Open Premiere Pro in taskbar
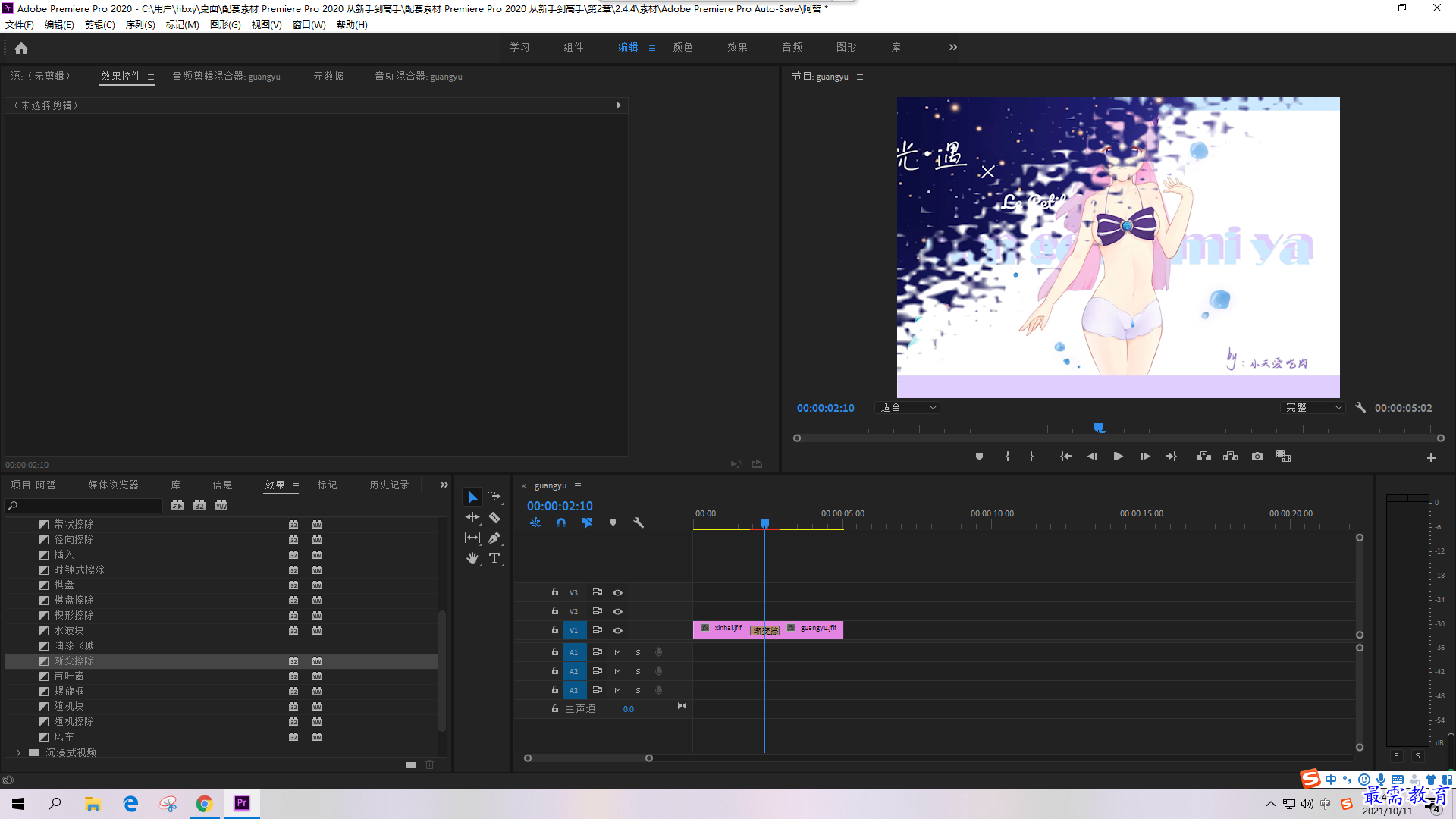The width and height of the screenshot is (1456, 819). (242, 803)
